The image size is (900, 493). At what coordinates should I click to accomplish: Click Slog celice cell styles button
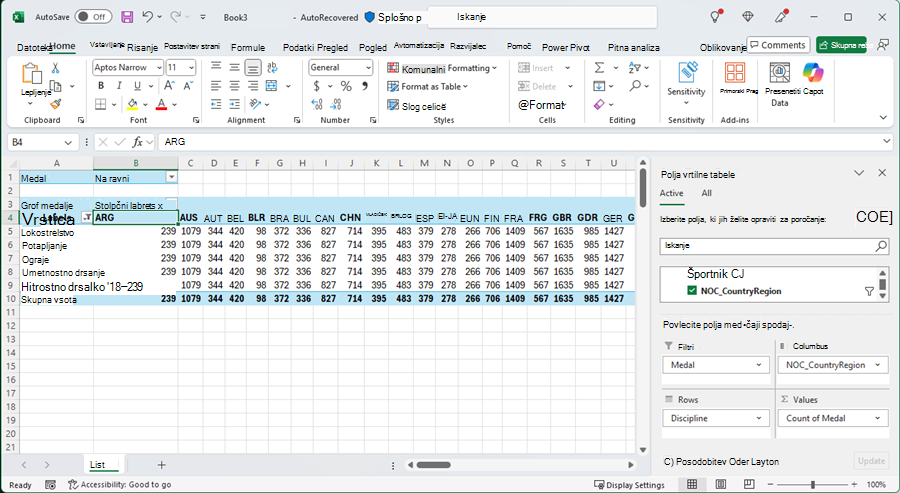[417, 106]
